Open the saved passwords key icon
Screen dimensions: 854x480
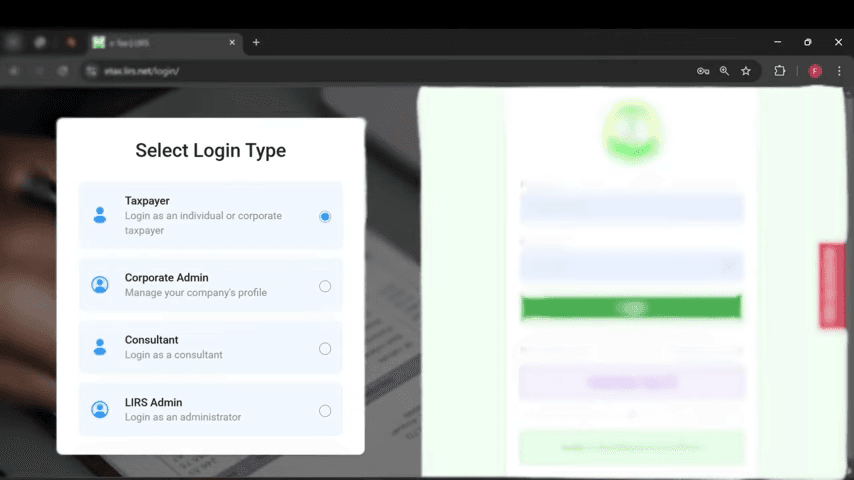[x=703, y=71]
